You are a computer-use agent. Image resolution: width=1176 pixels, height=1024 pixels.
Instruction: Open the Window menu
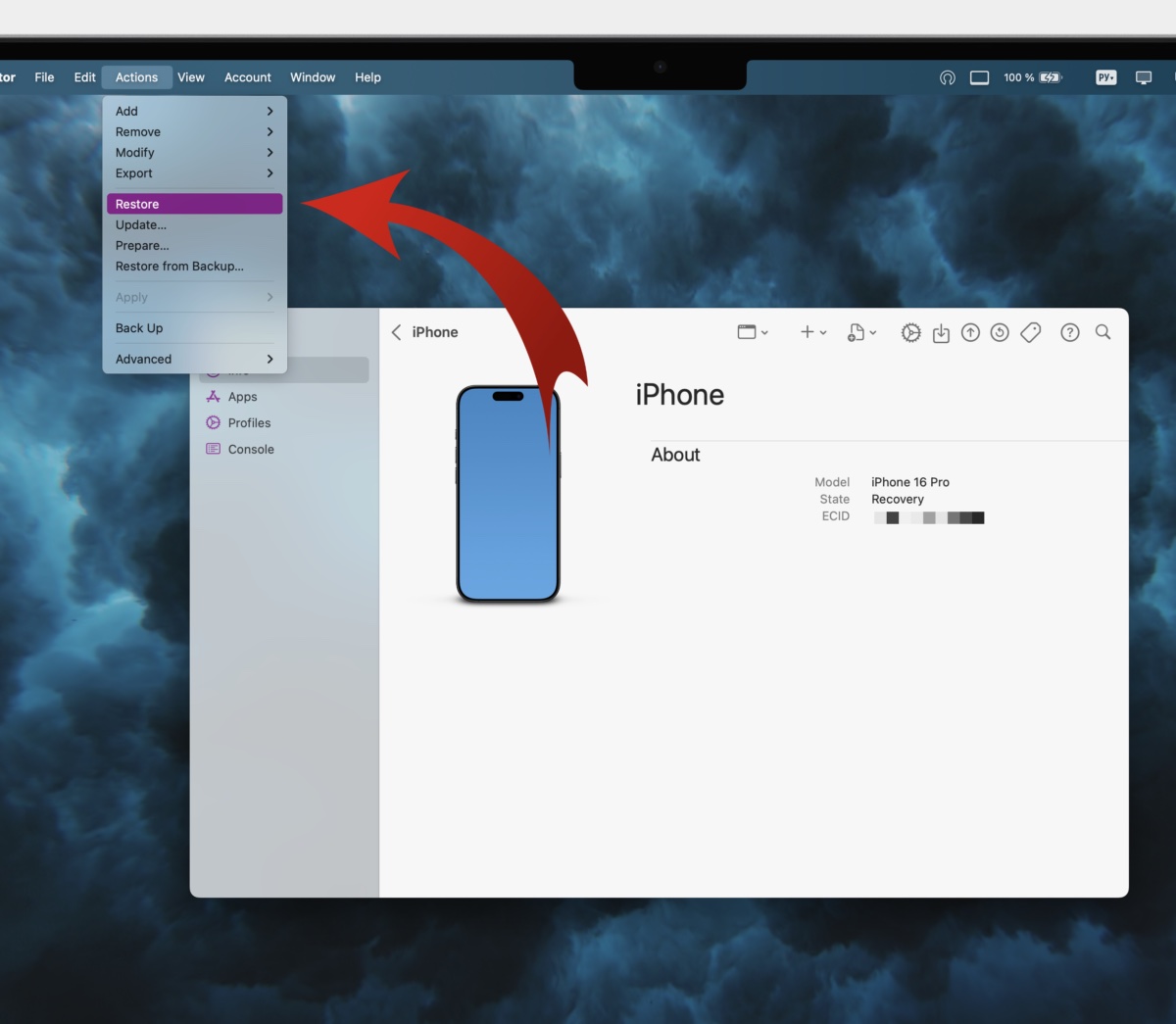coord(313,77)
